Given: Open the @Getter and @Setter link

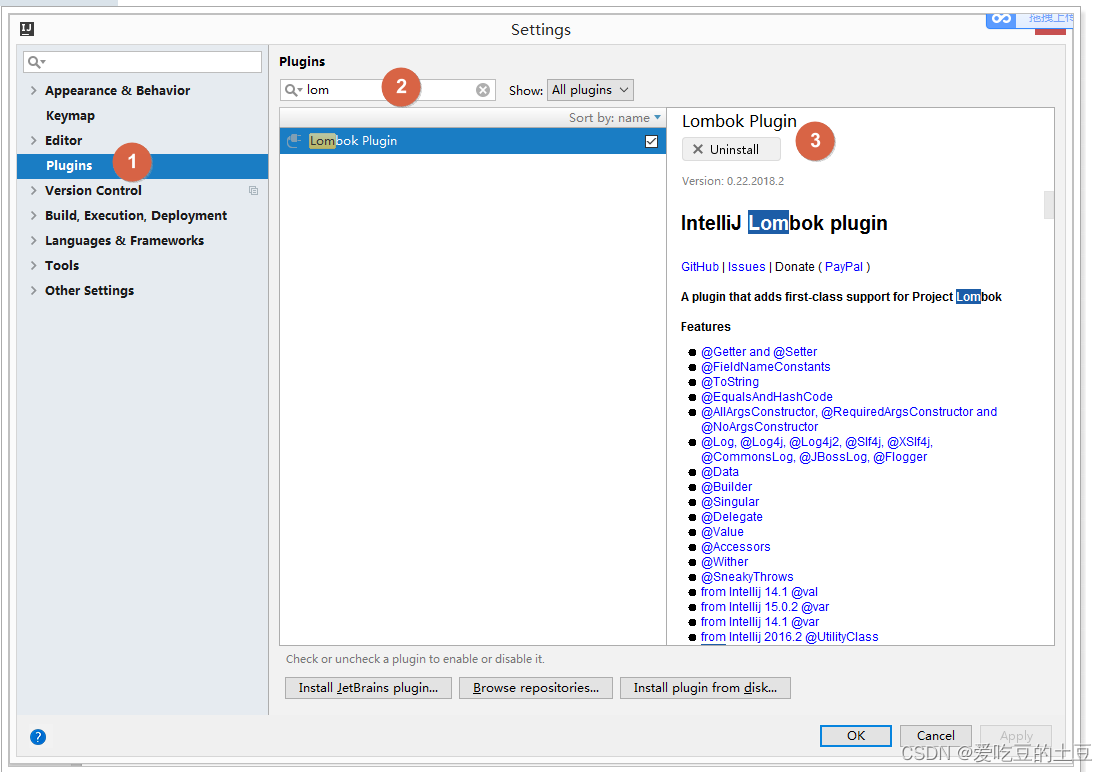Looking at the screenshot, I should coord(759,352).
